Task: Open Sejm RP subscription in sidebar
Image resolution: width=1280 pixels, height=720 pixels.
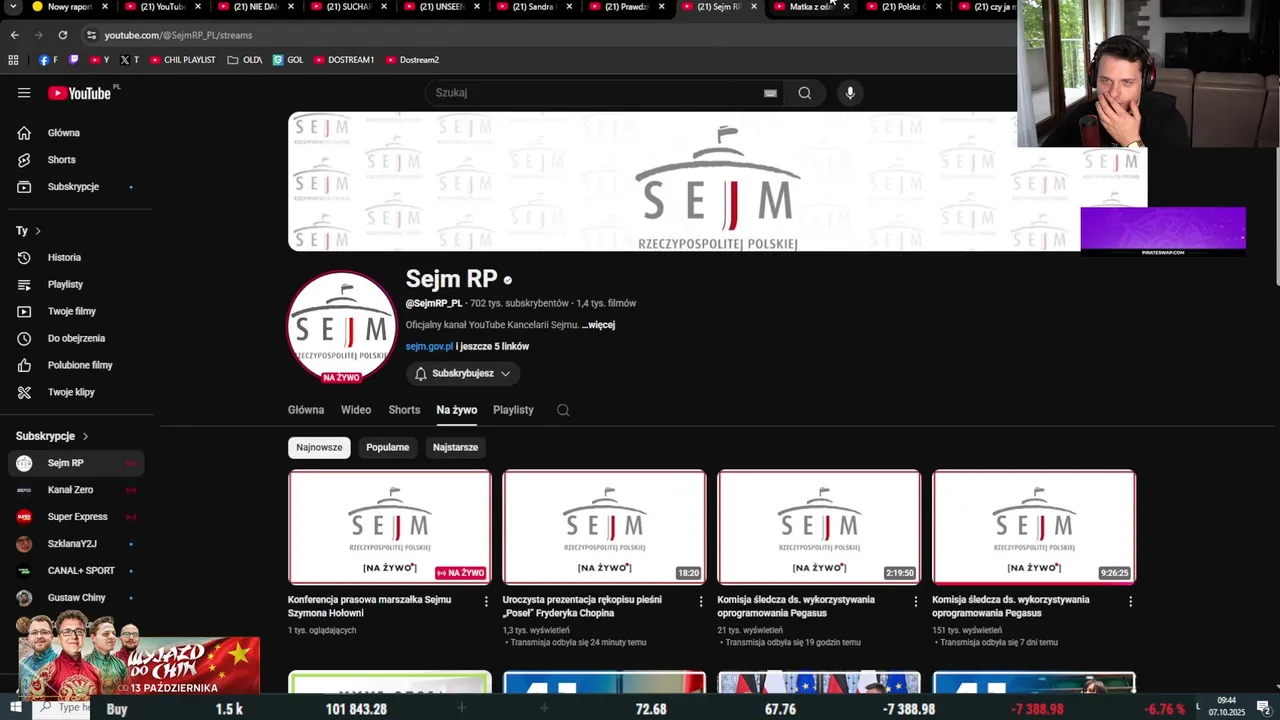Action: click(x=76, y=463)
